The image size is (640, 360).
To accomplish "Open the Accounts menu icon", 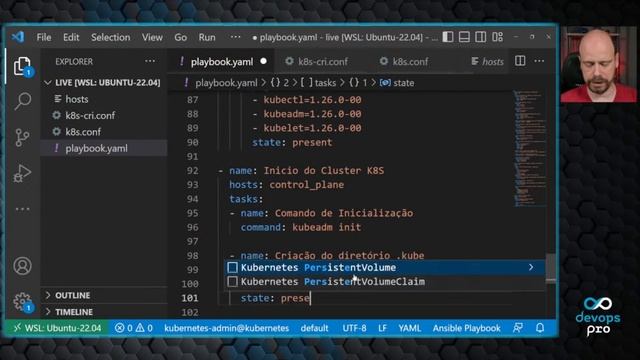I will coord(22,266).
